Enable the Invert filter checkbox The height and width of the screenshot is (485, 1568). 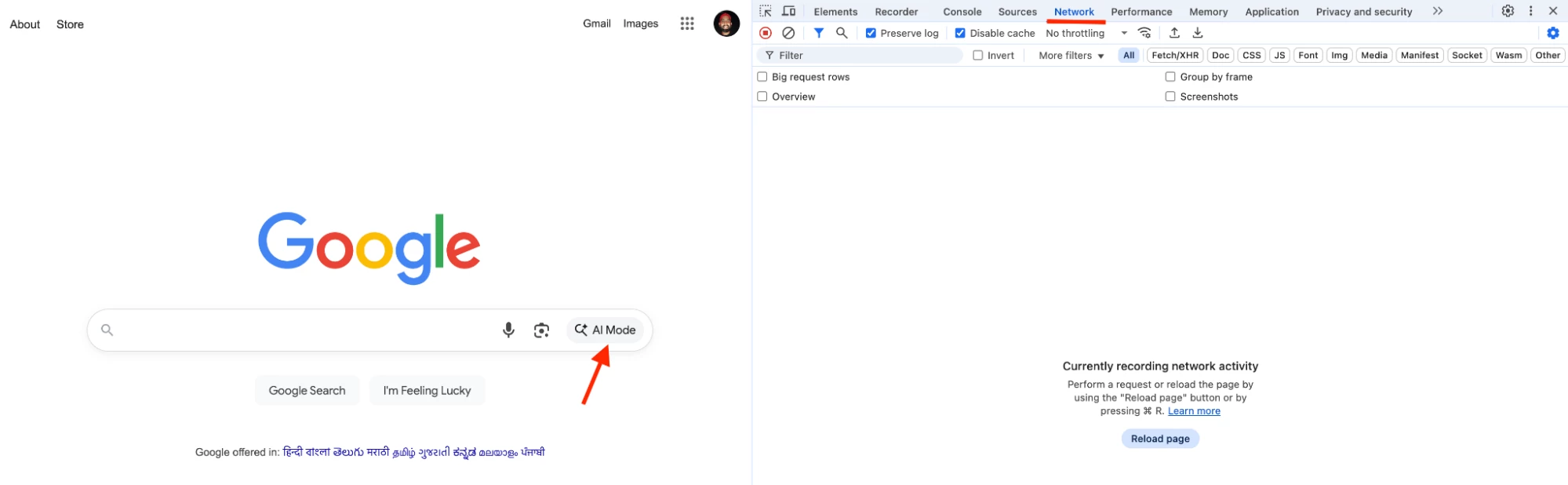click(978, 55)
